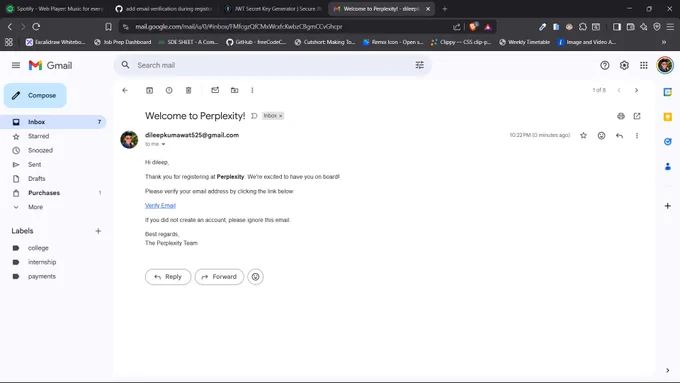Screen dimensions: 680x383
Task: Open Excalidraw Whiteboard bookmark
Action: click(55, 42)
